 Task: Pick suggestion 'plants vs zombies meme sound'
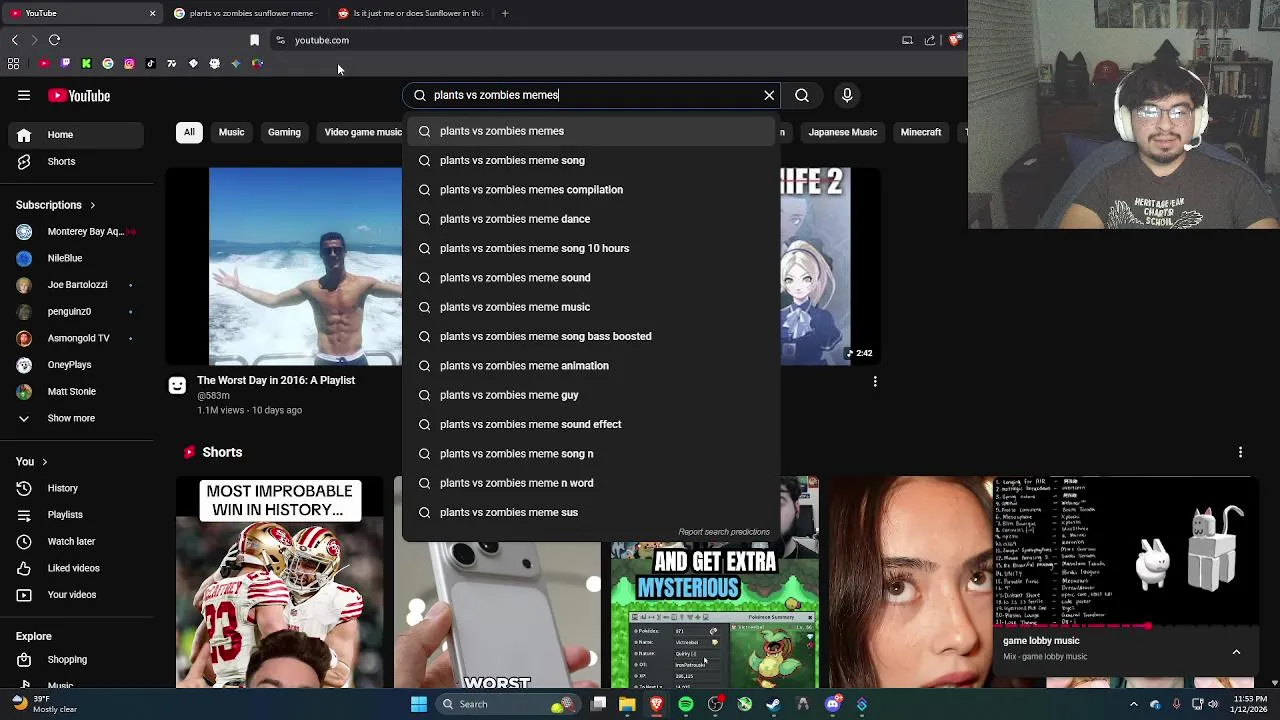590,278
